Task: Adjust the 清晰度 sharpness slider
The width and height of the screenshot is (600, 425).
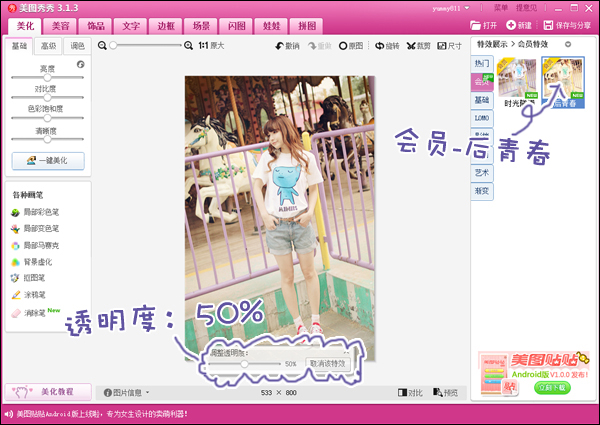Action: pyautogui.click(x=47, y=139)
